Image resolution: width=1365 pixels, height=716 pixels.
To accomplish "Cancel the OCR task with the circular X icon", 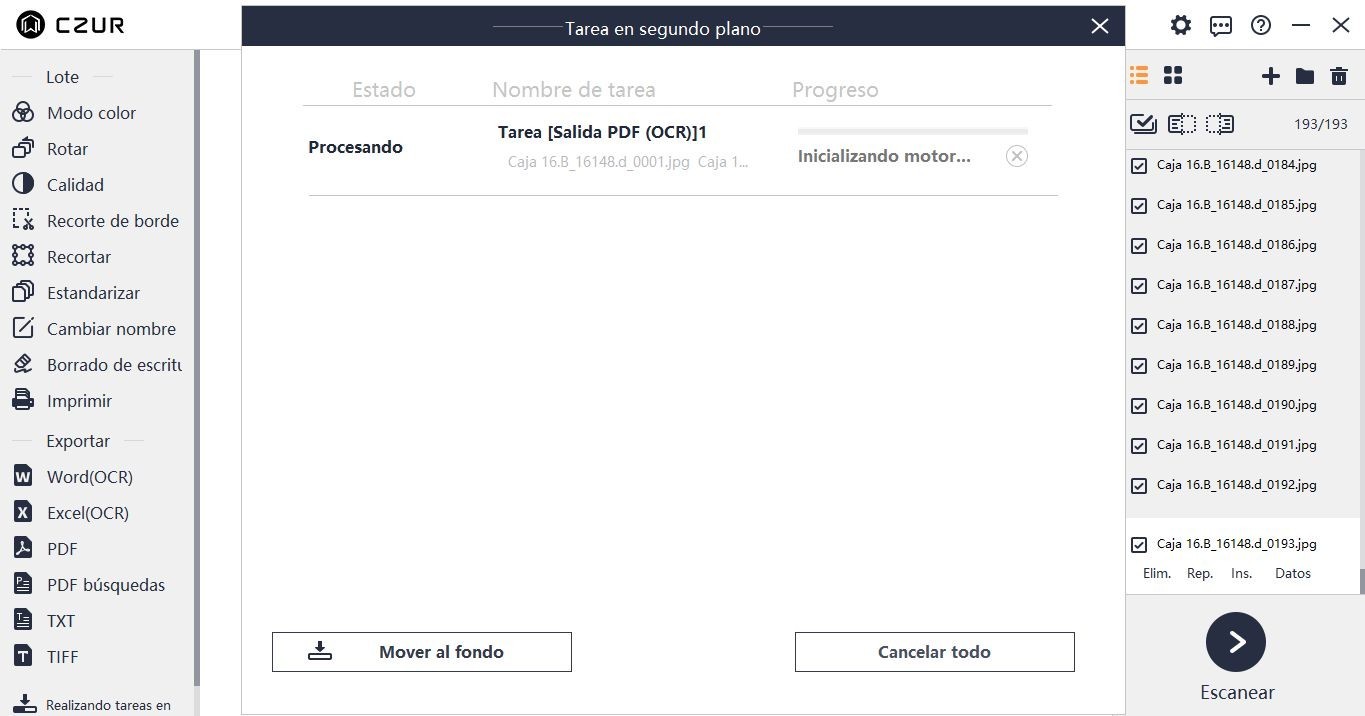I will [1016, 156].
